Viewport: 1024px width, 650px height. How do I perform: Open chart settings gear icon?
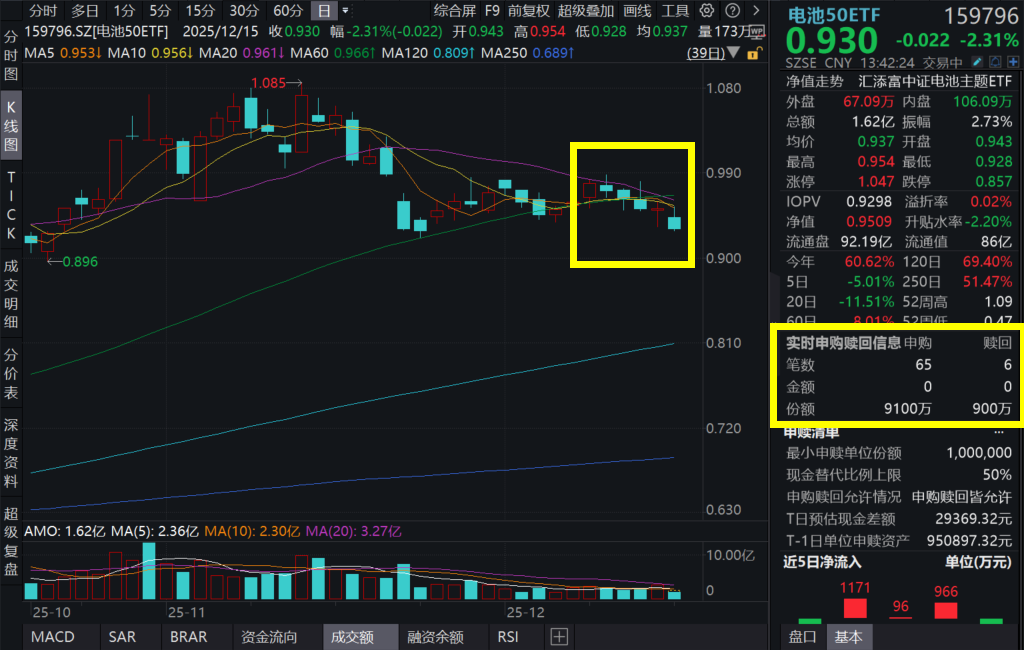click(708, 11)
